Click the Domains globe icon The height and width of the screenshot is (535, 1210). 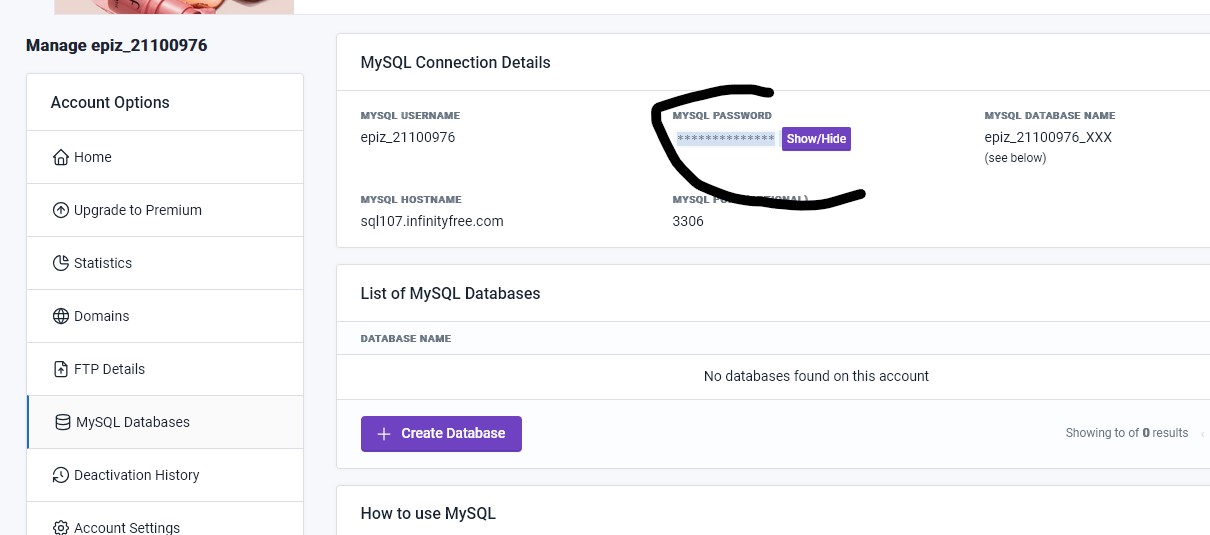coord(60,316)
